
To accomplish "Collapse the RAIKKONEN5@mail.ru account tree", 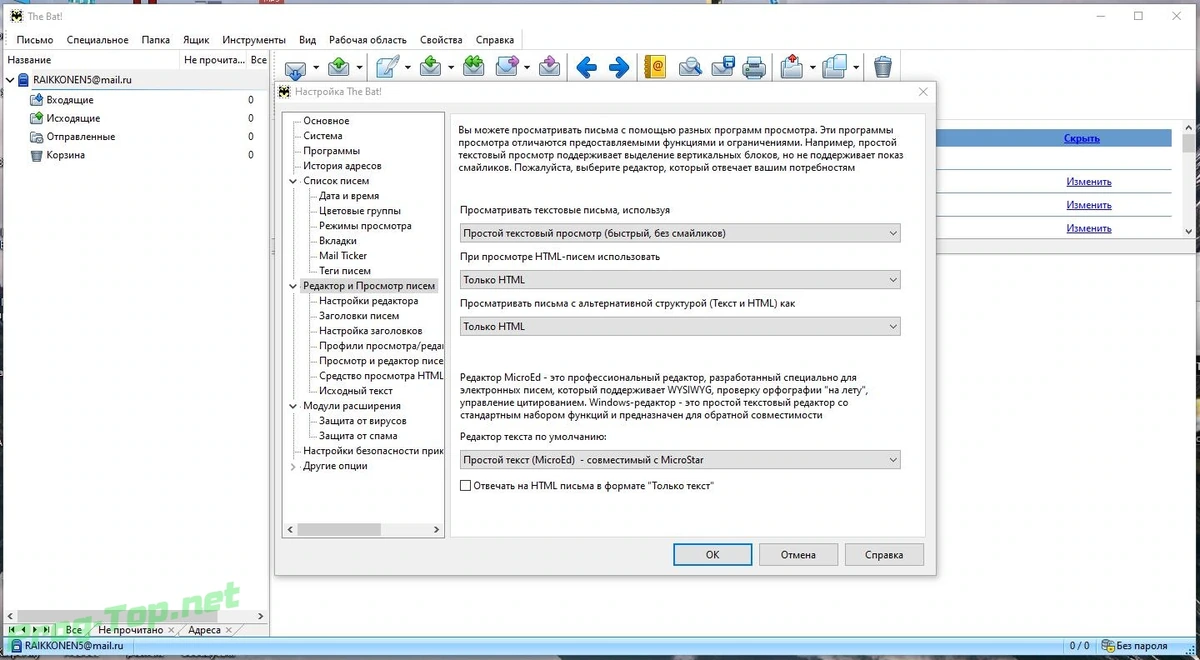I will tap(11, 79).
